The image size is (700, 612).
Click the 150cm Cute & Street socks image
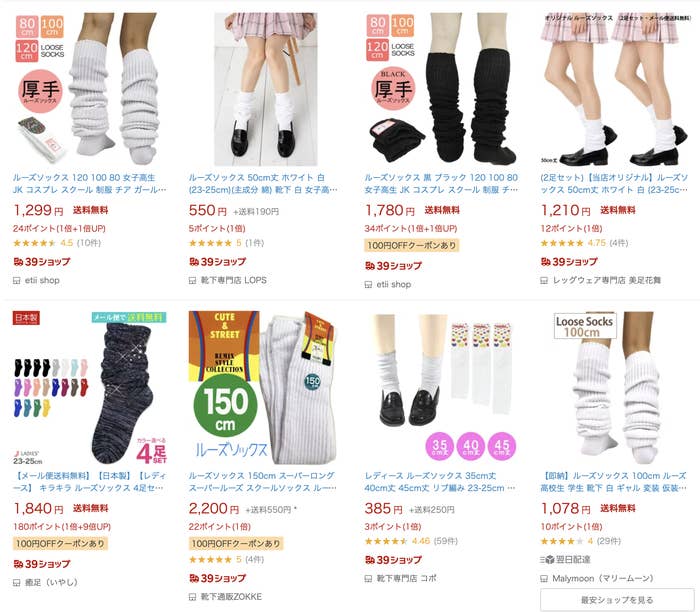point(265,387)
